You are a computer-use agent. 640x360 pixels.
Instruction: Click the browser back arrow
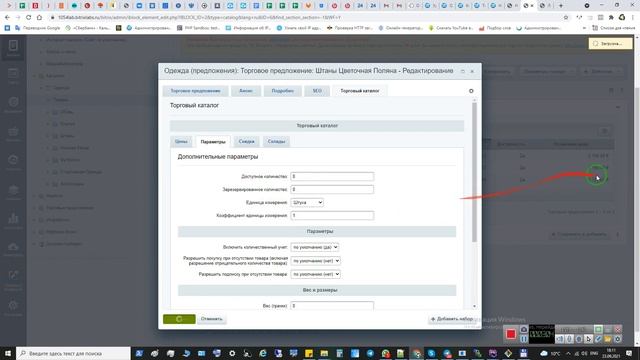(x=7, y=18)
